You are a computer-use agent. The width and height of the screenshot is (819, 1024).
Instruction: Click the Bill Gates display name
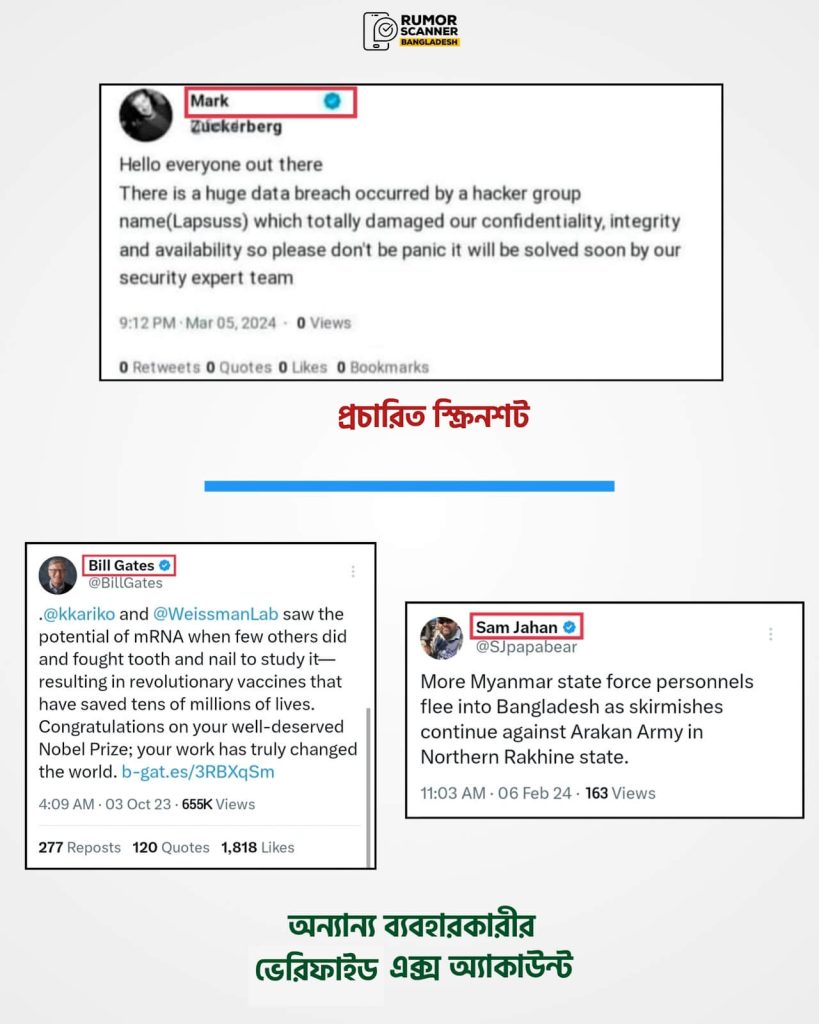121,566
